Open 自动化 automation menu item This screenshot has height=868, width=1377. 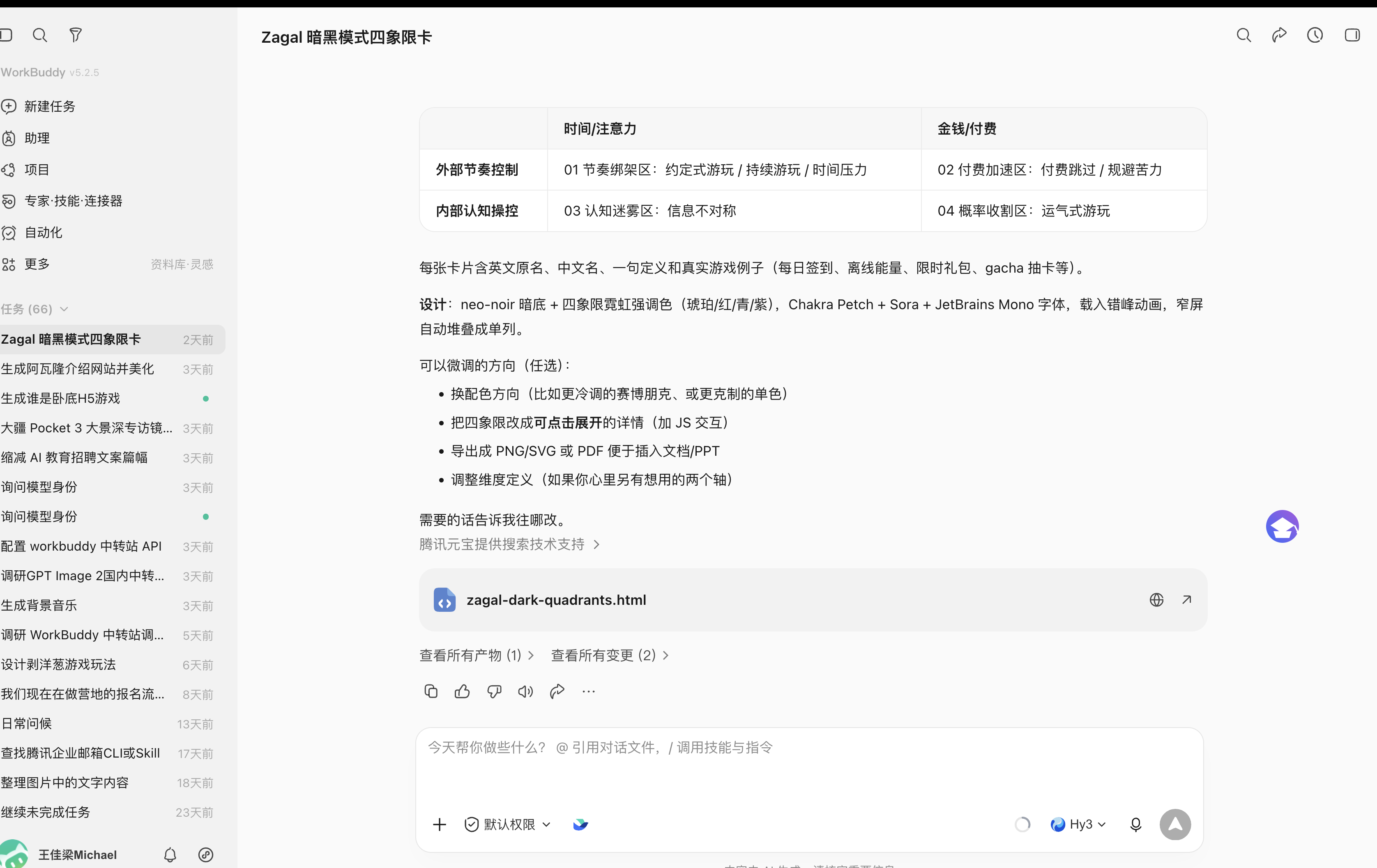[x=32, y=232]
